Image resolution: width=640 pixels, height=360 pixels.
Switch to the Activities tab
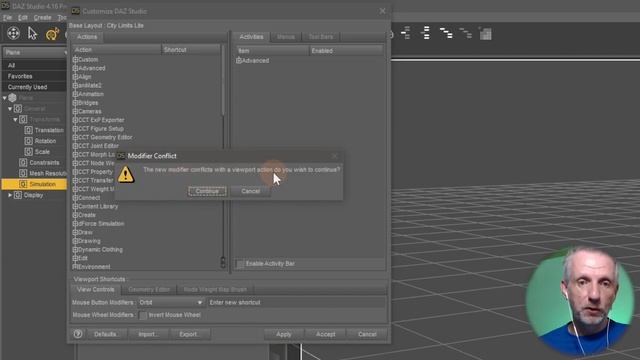click(251, 37)
